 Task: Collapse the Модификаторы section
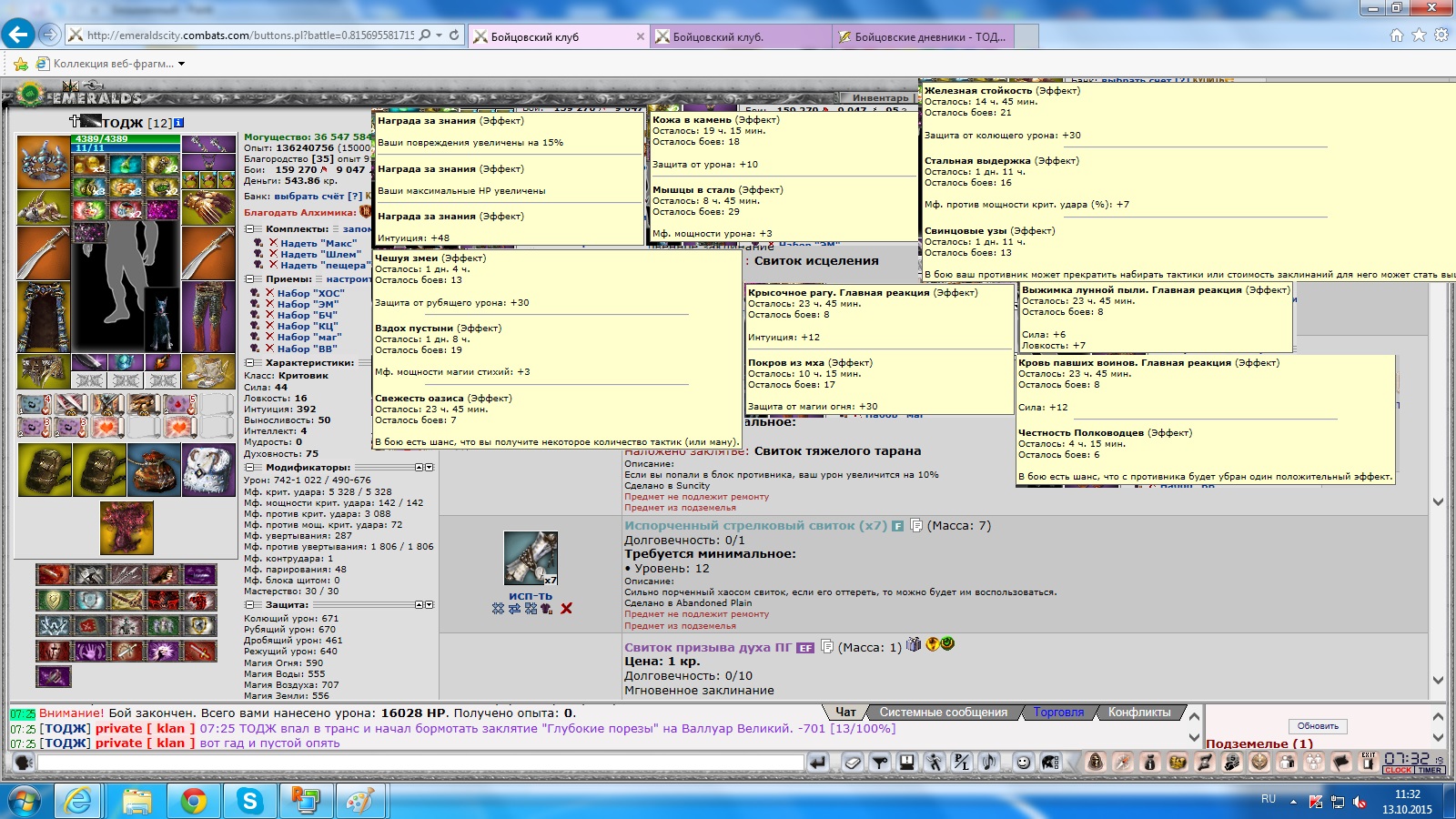[x=249, y=467]
